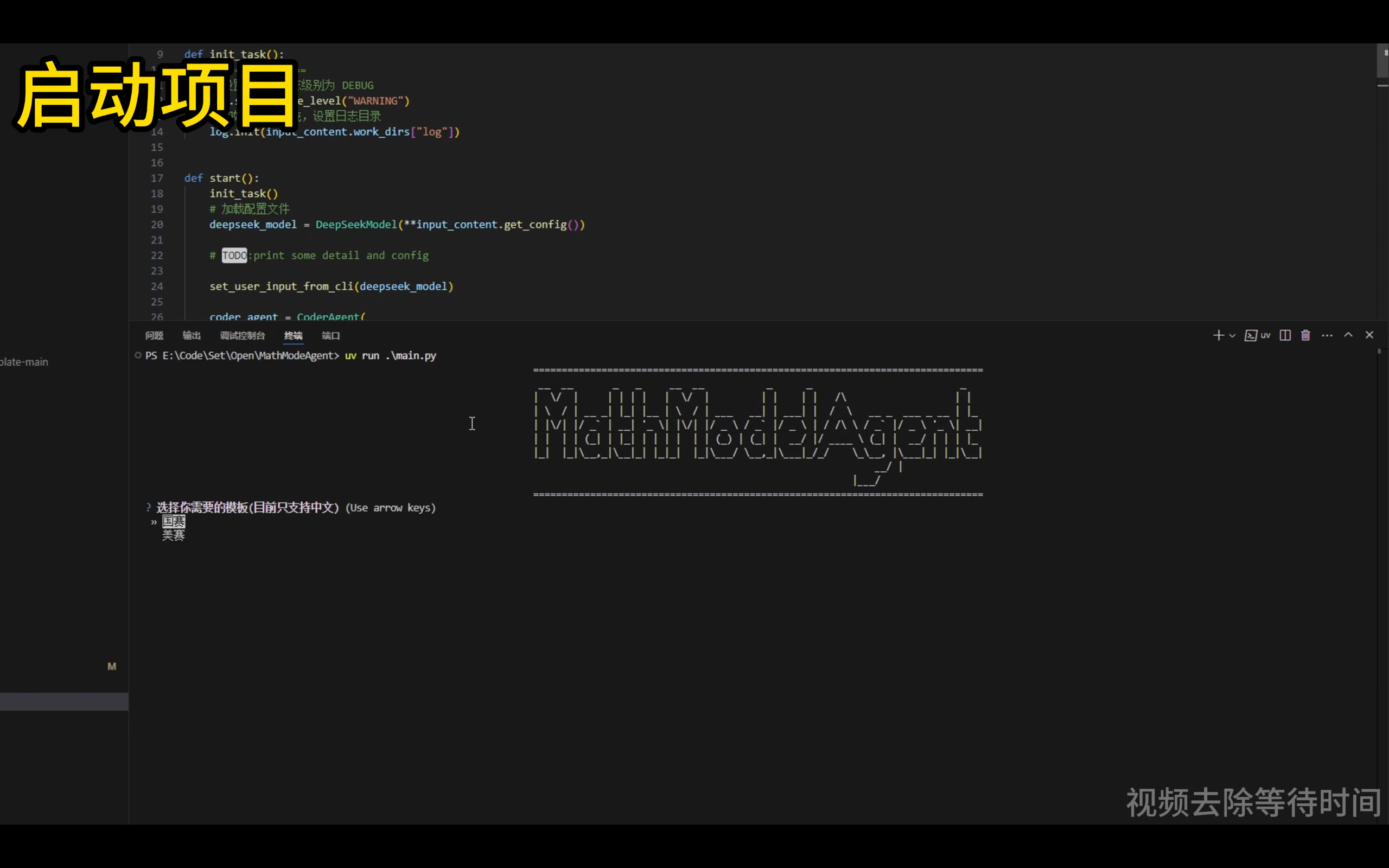Click the M badge in the left sidebar

(x=111, y=666)
